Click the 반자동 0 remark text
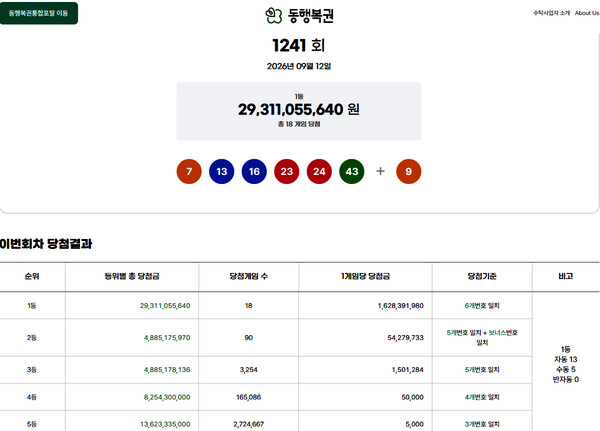The width and height of the screenshot is (600, 431). click(566, 380)
